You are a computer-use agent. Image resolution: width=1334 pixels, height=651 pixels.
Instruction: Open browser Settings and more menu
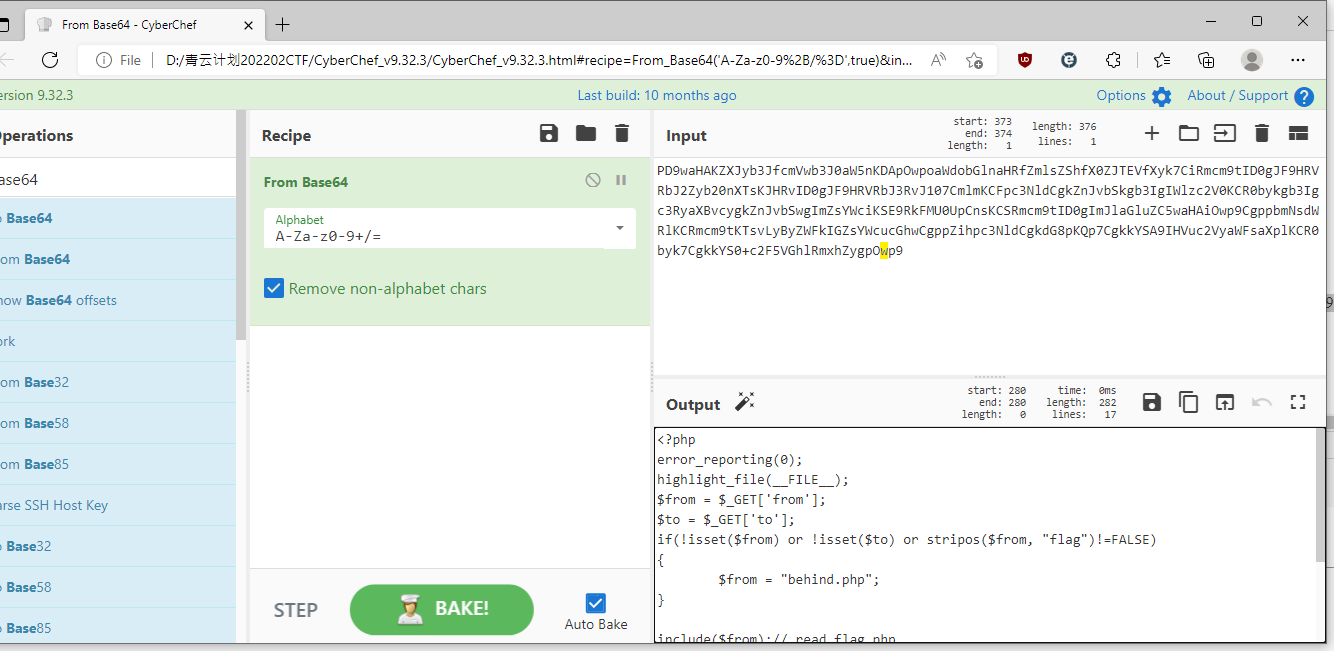point(1298,60)
